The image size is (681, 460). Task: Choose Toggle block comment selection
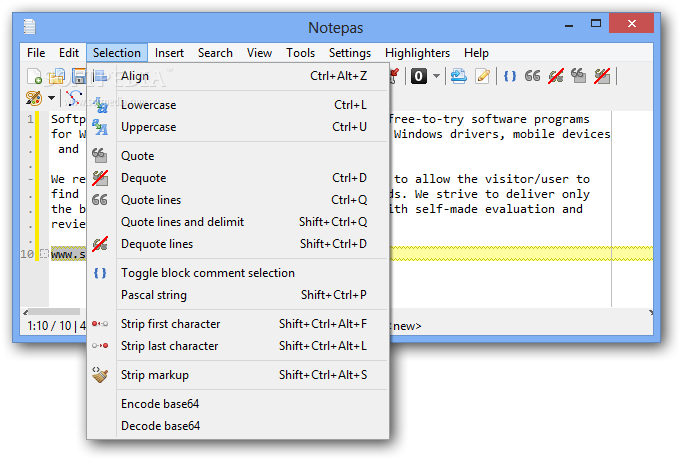(x=238, y=273)
